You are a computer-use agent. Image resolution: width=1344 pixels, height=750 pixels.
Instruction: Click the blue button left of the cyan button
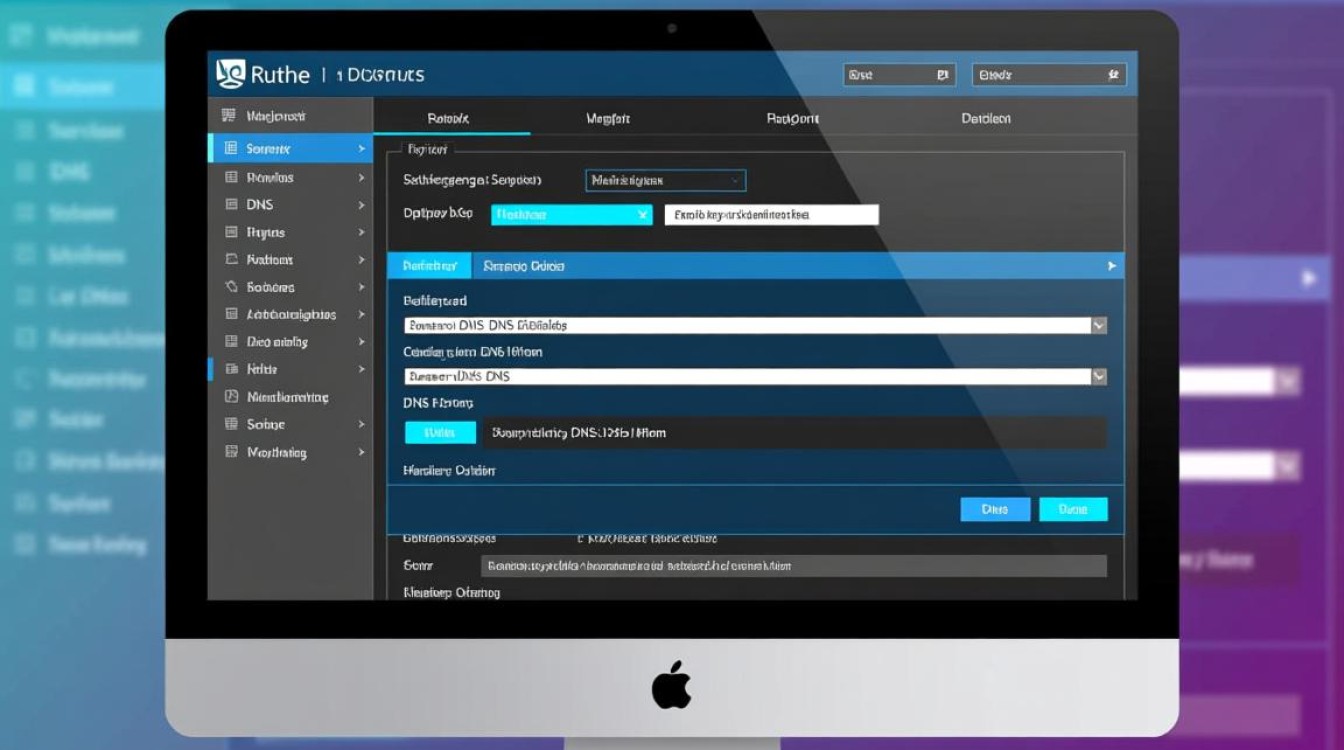tap(995, 509)
